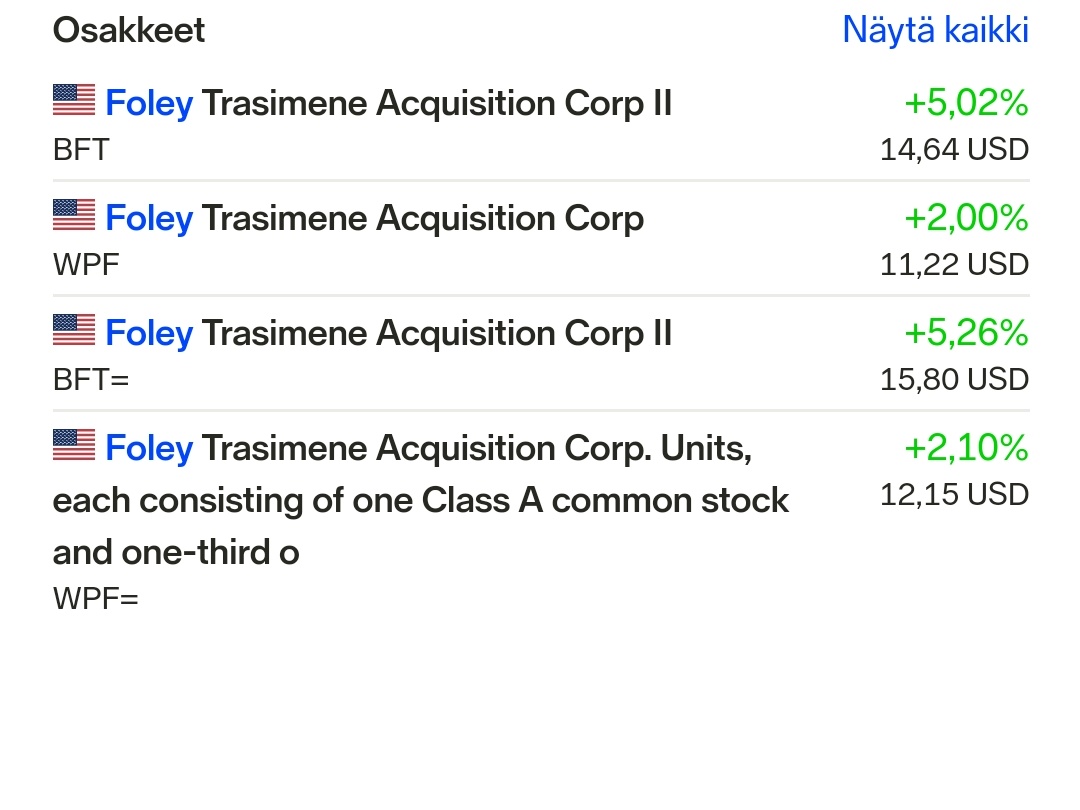Click the +2,00% change value

point(966,218)
